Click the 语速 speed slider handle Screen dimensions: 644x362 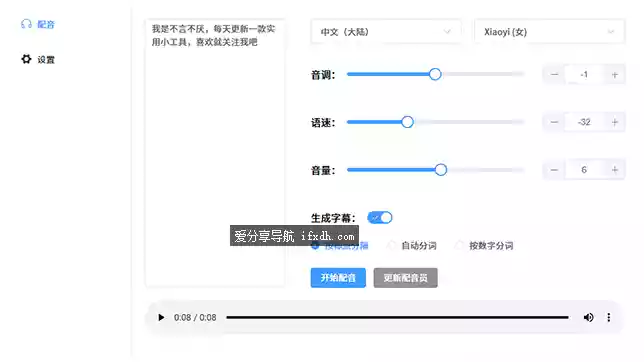[407, 122]
